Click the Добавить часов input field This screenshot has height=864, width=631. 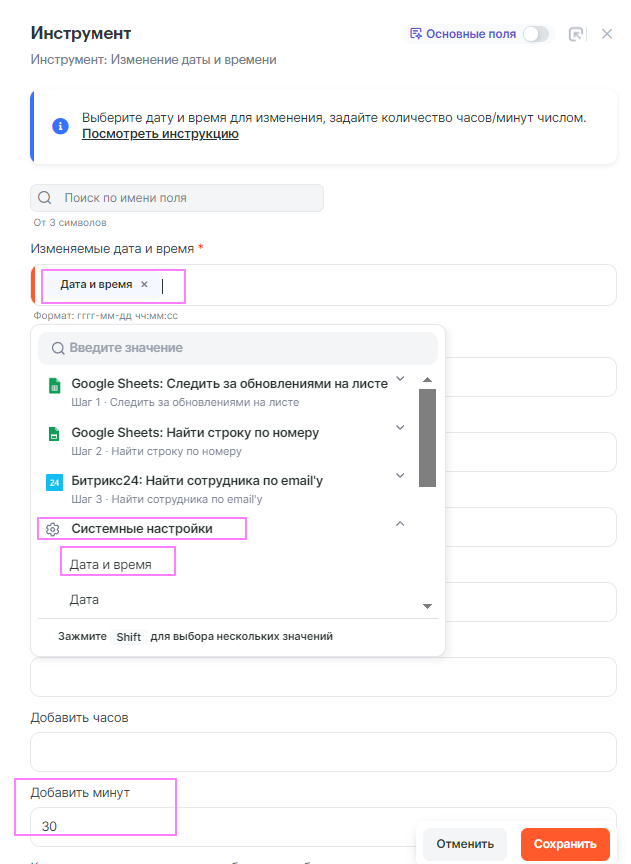pos(323,752)
